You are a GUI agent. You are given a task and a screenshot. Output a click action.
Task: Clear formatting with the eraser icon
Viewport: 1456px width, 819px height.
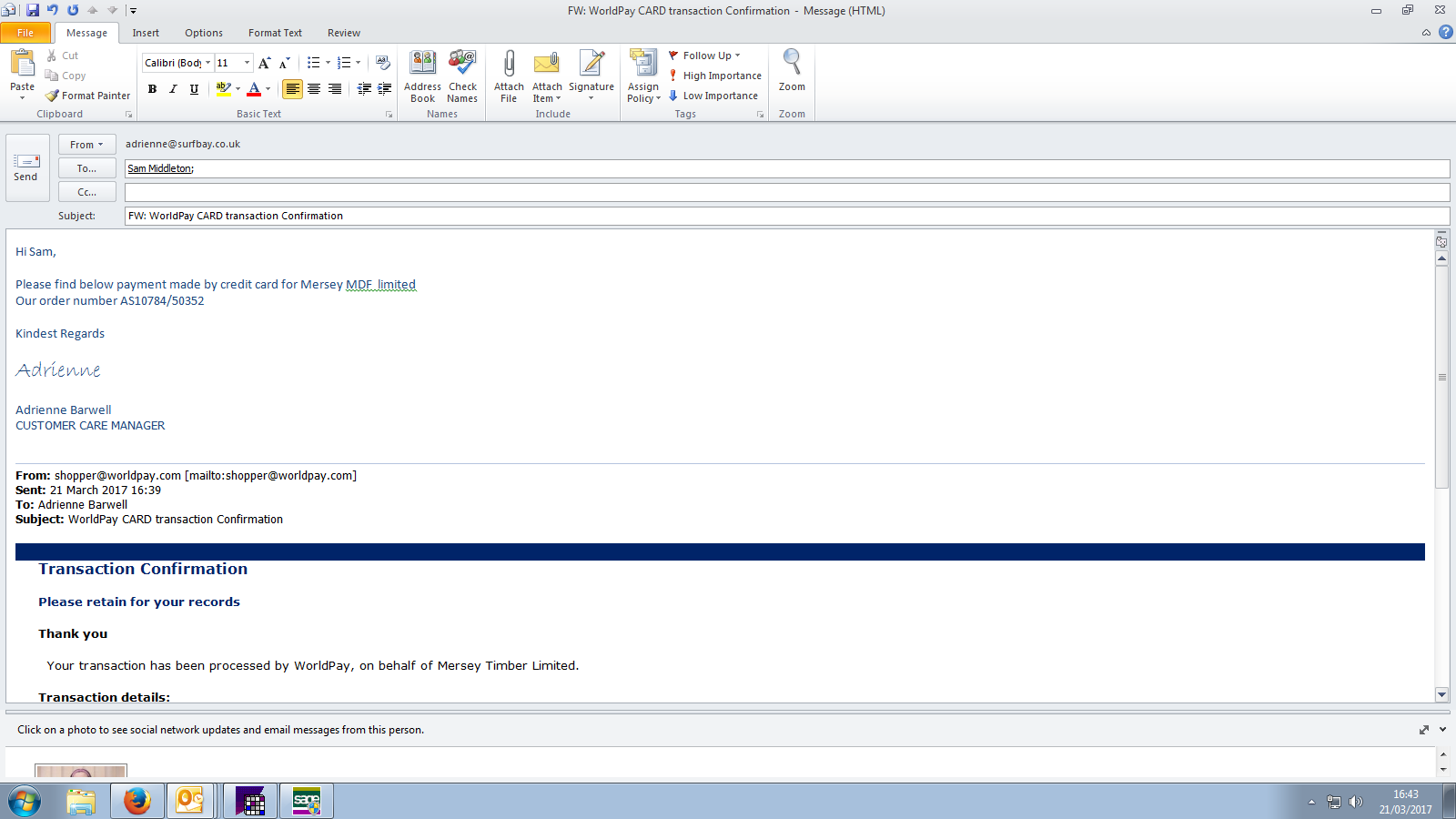(383, 63)
